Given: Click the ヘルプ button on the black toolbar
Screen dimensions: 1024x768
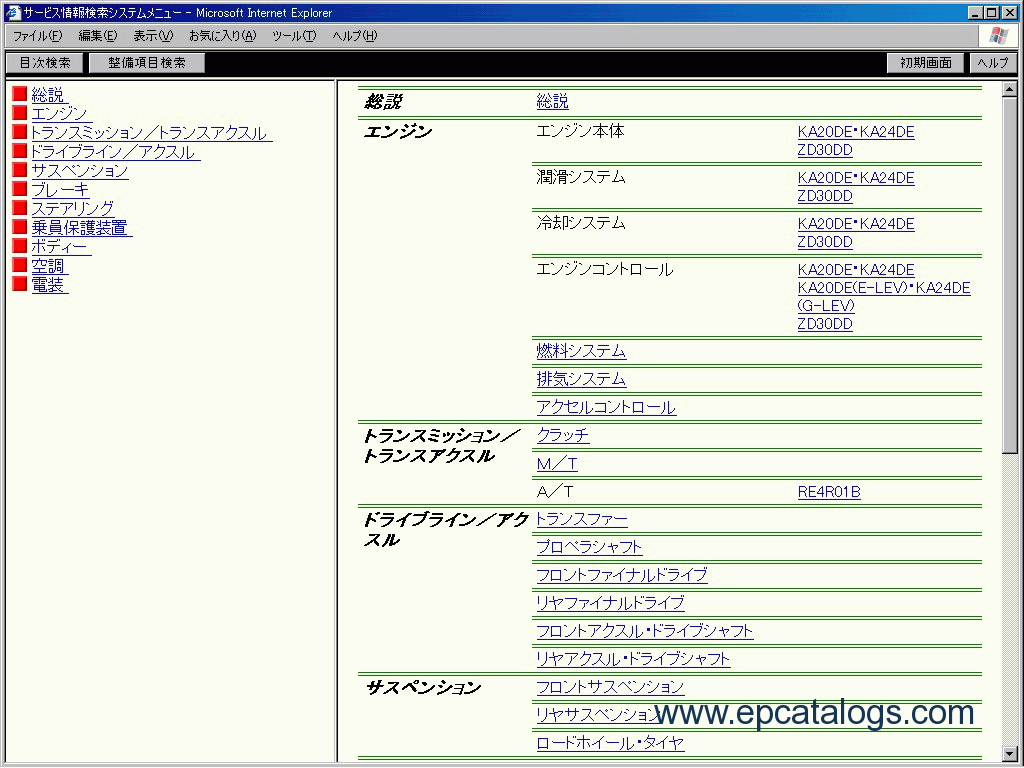Looking at the screenshot, I should (x=992, y=63).
